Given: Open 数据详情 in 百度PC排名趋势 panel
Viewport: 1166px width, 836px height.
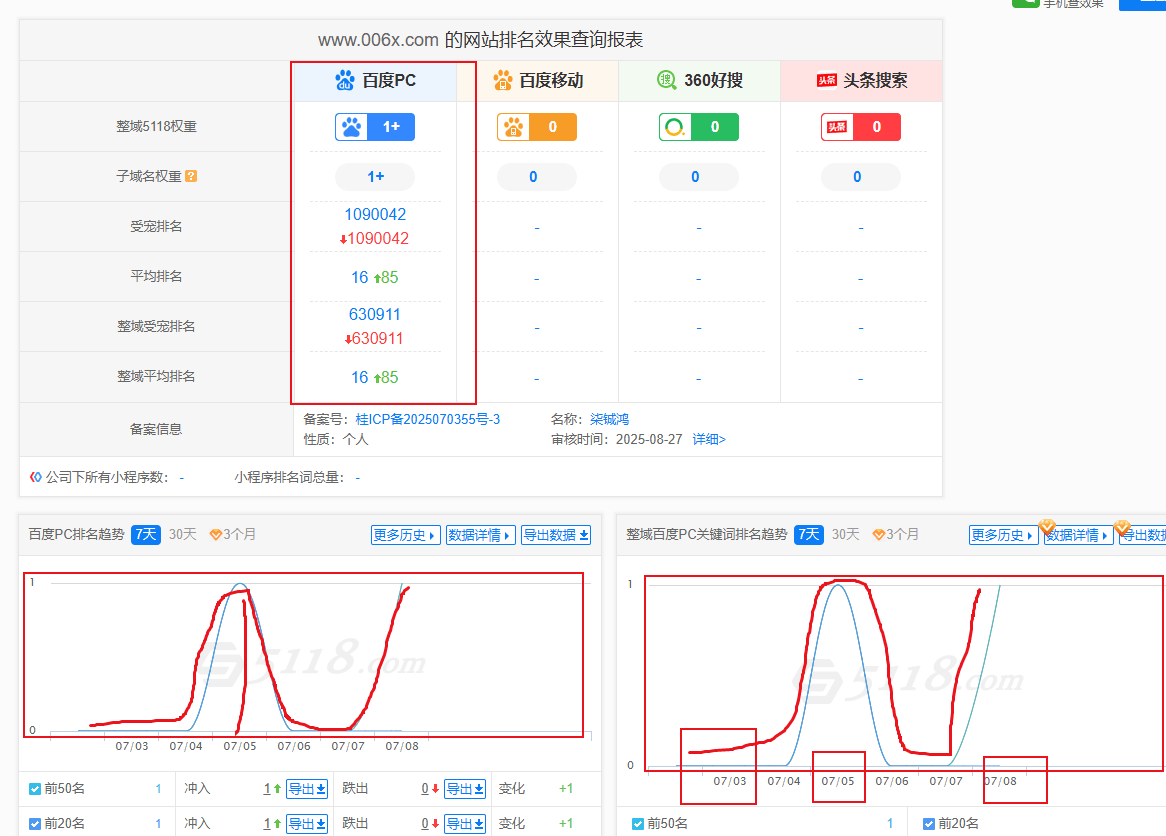Looking at the screenshot, I should (x=480, y=535).
